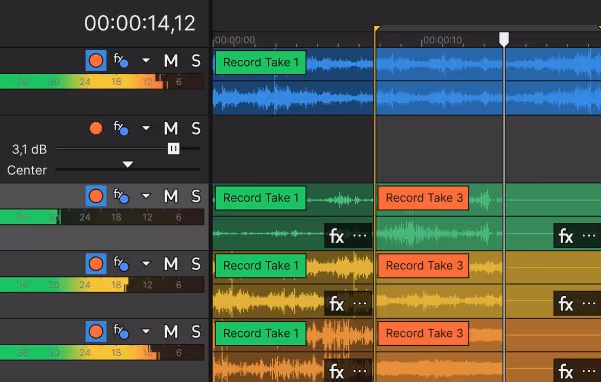The width and height of the screenshot is (601, 382).
Task: Open track fx on the green track header
Action: 121,196
